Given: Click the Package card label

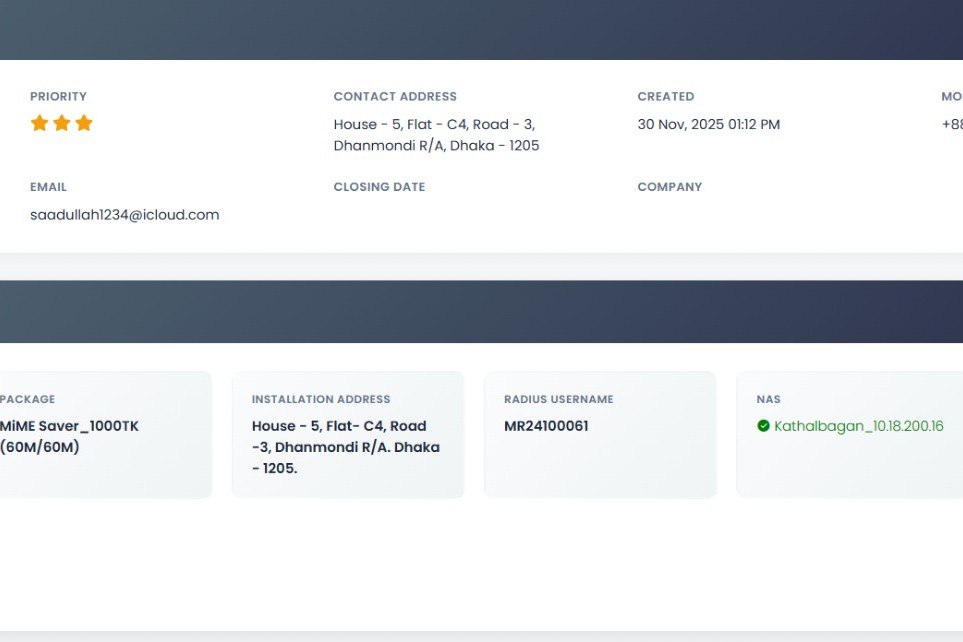Looking at the screenshot, I should point(27,399).
